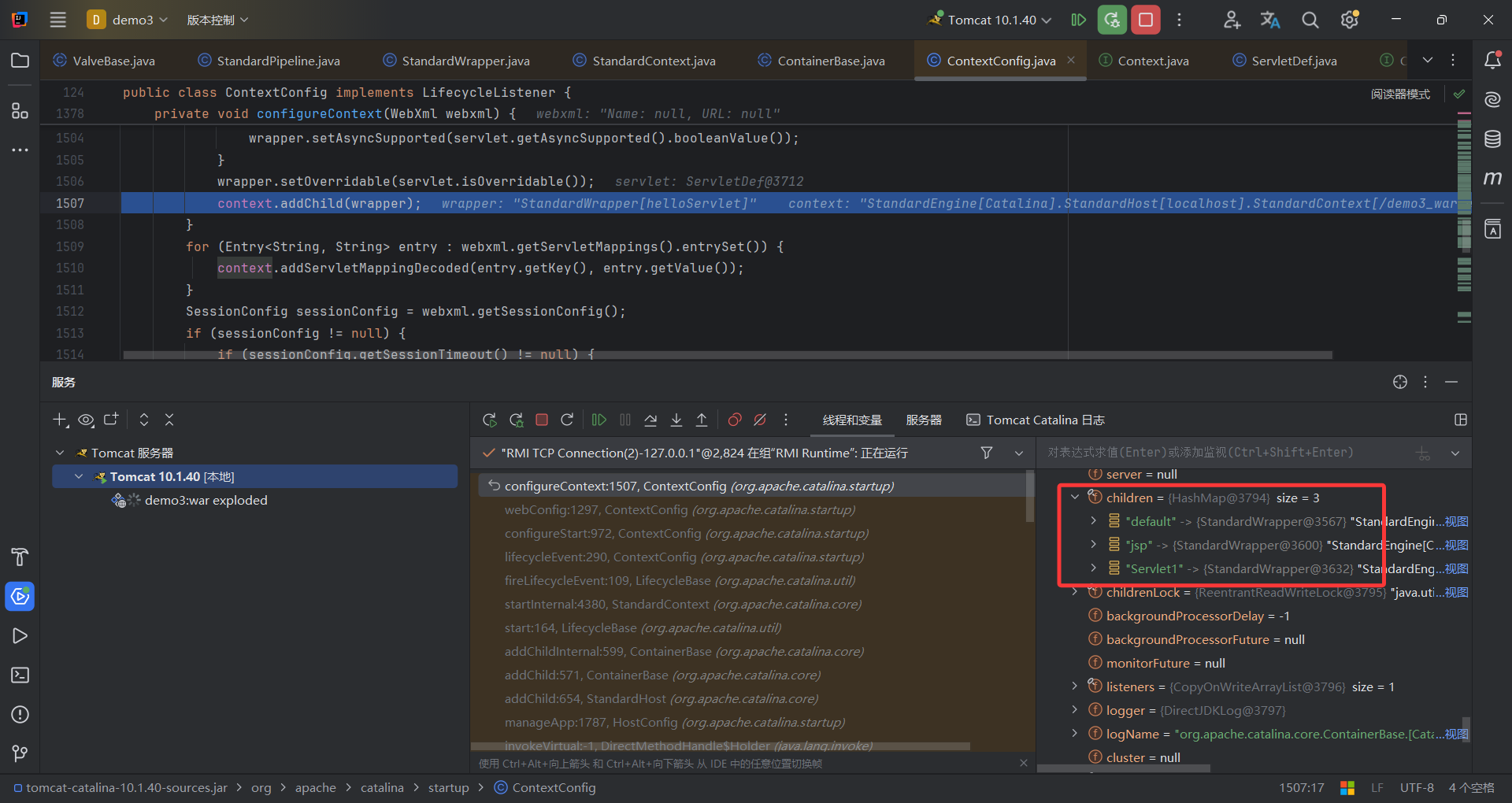This screenshot has width=1512, height=803.
Task: Toggle the thread filter funnel icon
Action: (x=987, y=453)
